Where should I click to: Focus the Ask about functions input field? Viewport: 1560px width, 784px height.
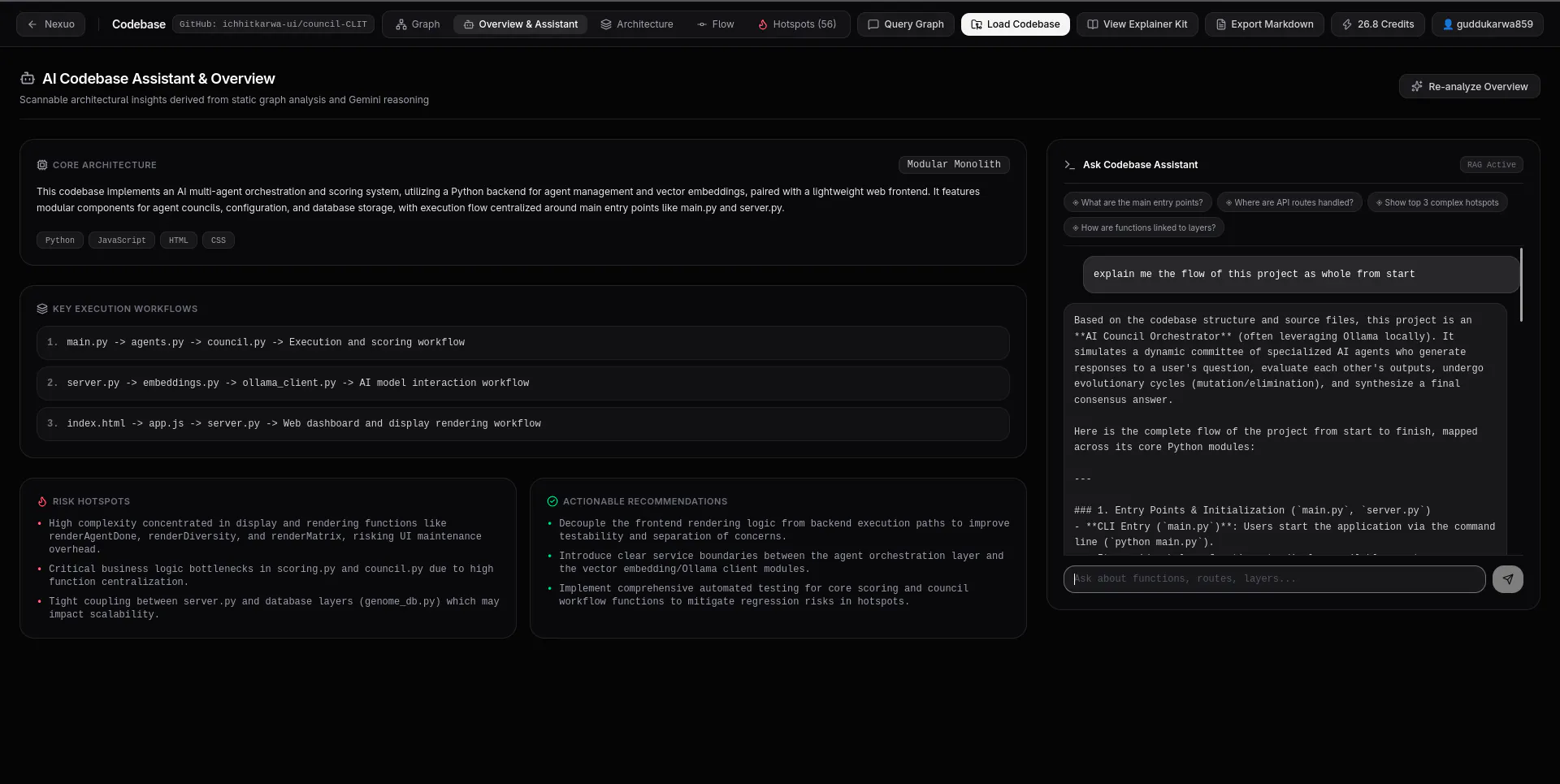pyautogui.click(x=1274, y=579)
